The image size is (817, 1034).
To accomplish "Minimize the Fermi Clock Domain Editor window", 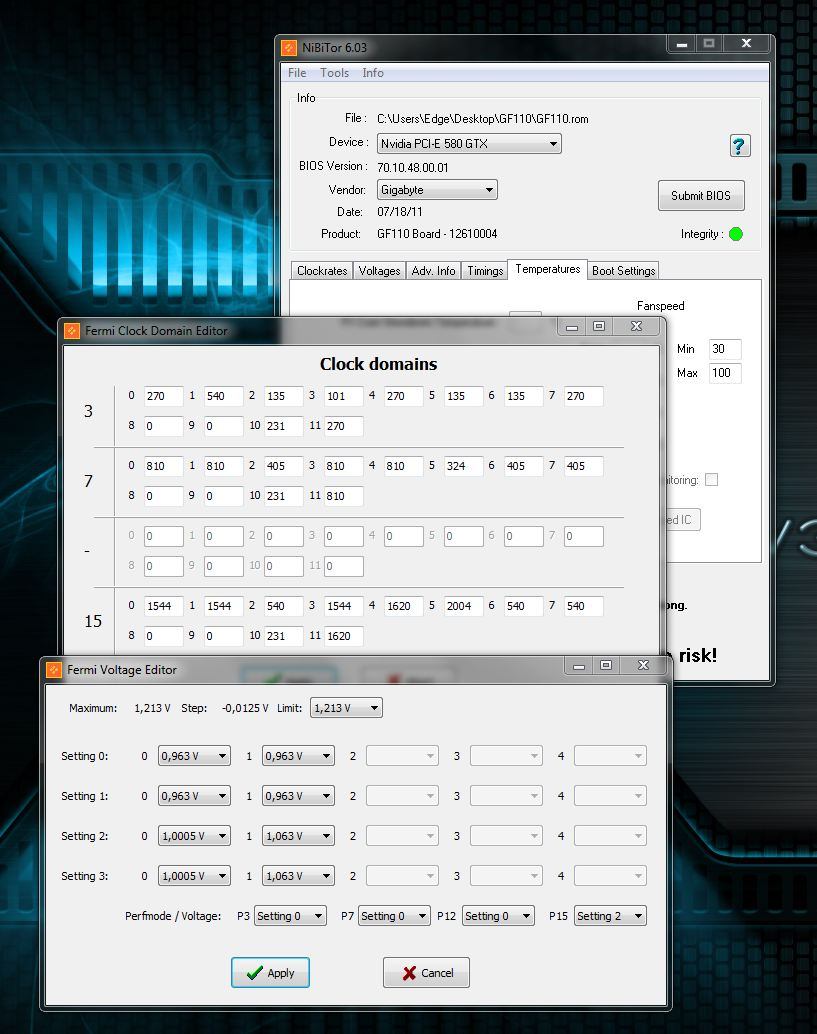I will coord(572,326).
